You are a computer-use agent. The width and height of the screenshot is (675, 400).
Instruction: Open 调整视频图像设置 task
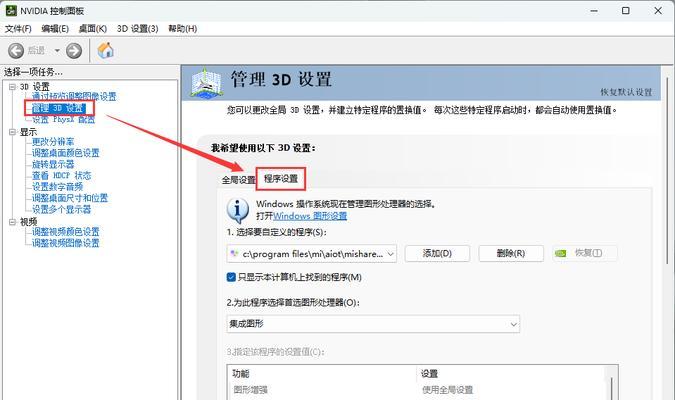(65, 243)
